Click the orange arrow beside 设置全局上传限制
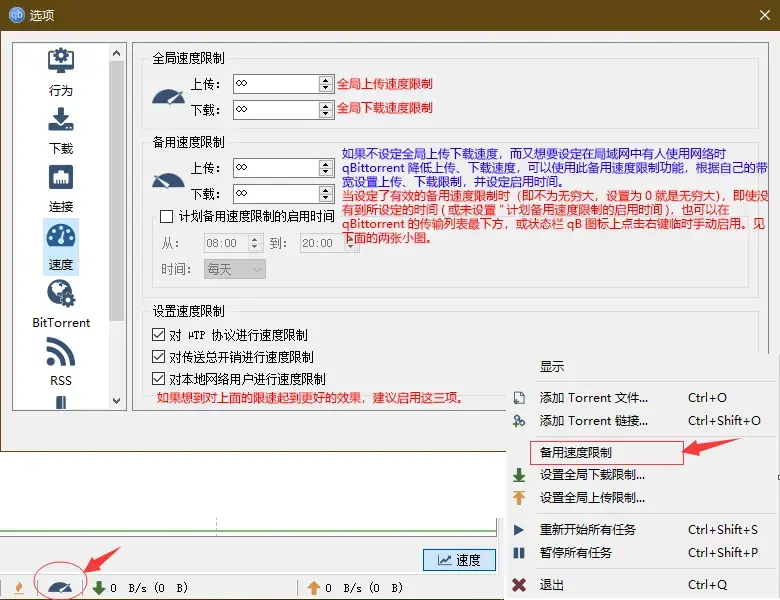This screenshot has height=600, width=780. pyautogui.click(x=519, y=498)
